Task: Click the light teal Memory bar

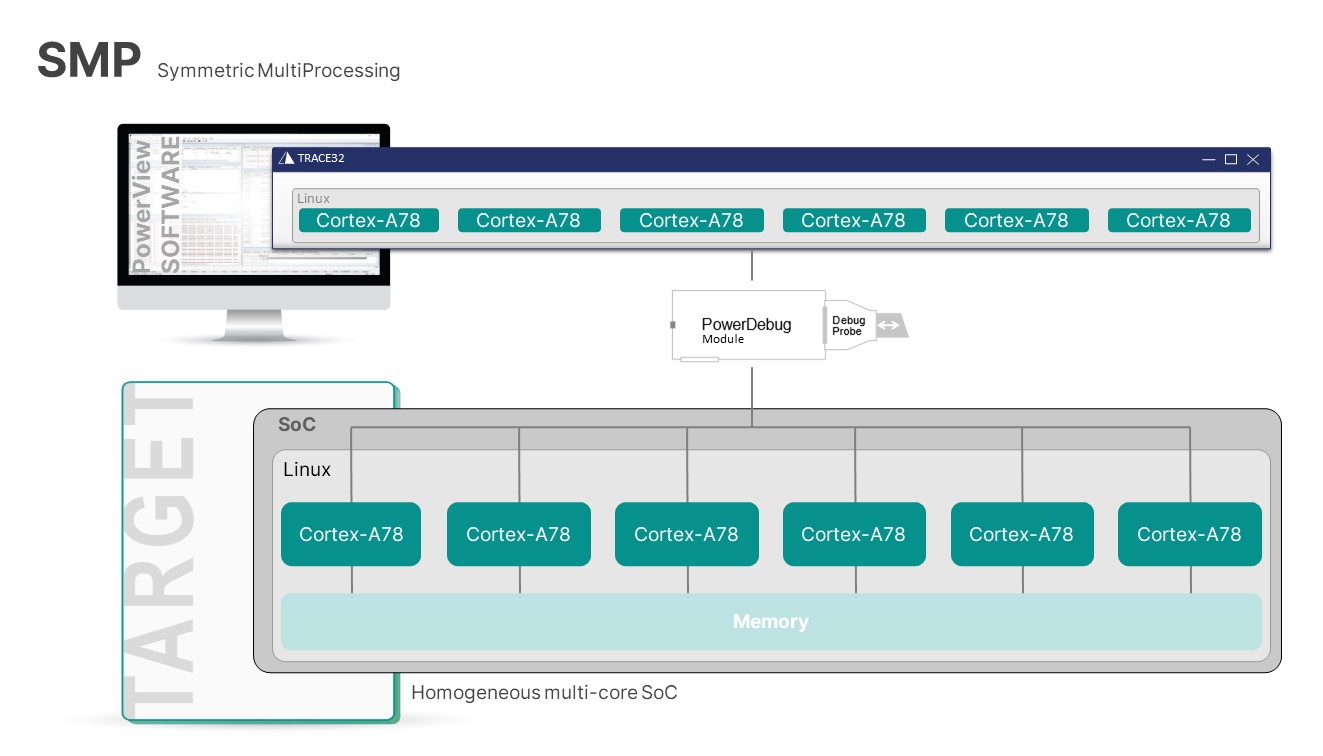Action: click(770, 621)
